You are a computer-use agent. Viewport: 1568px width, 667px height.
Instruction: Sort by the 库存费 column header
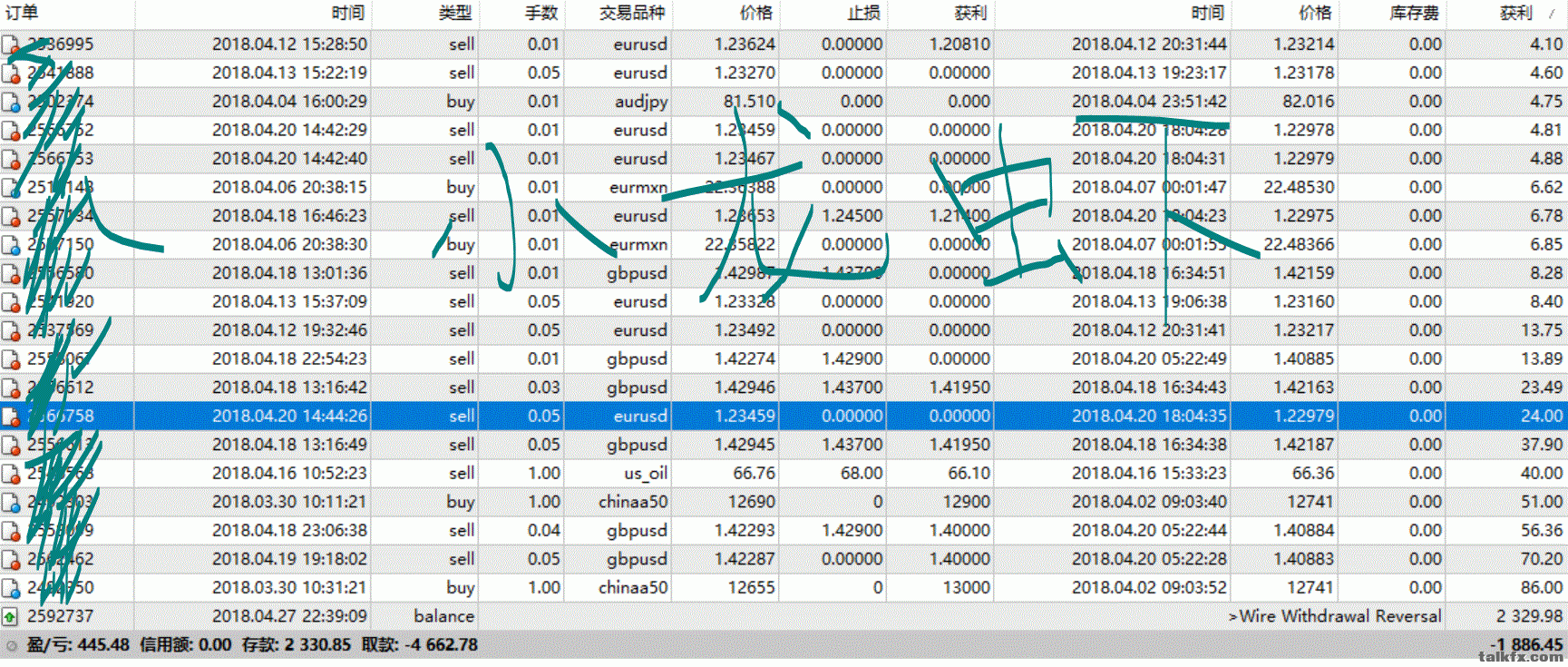pos(1415,13)
